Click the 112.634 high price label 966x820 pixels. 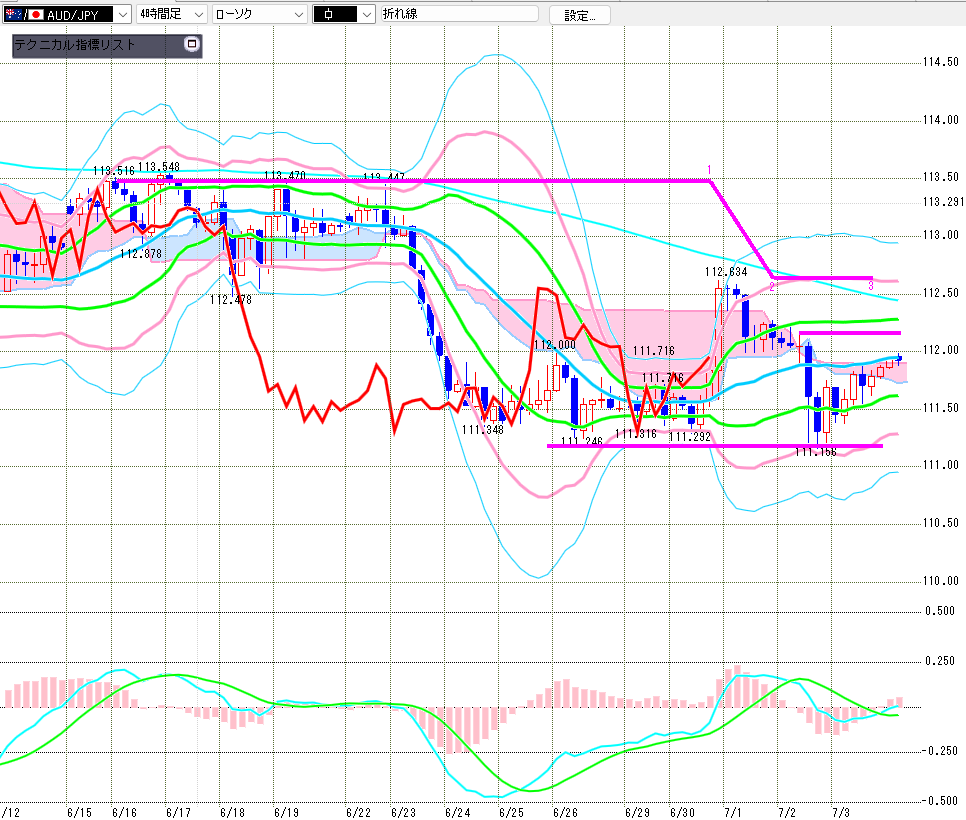point(726,272)
